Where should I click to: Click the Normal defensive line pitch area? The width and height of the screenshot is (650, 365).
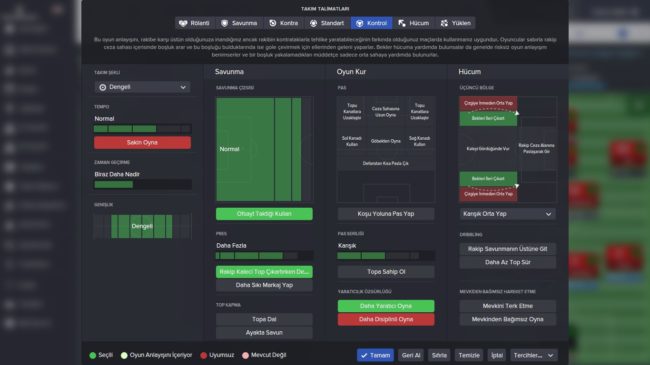tap(264, 149)
